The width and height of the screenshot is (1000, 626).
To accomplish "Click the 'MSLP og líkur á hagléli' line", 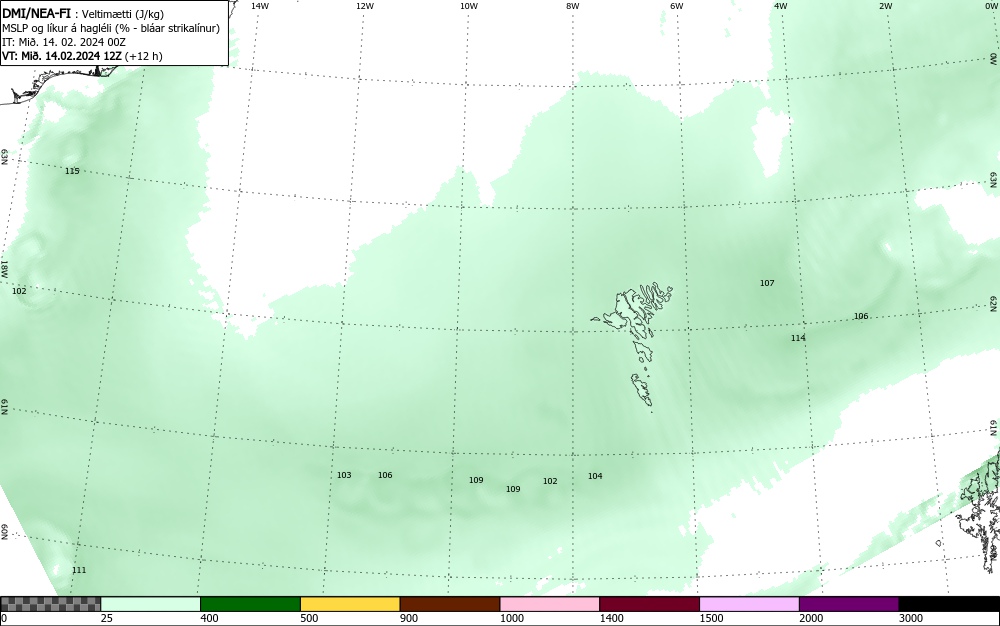I will (x=111, y=28).
